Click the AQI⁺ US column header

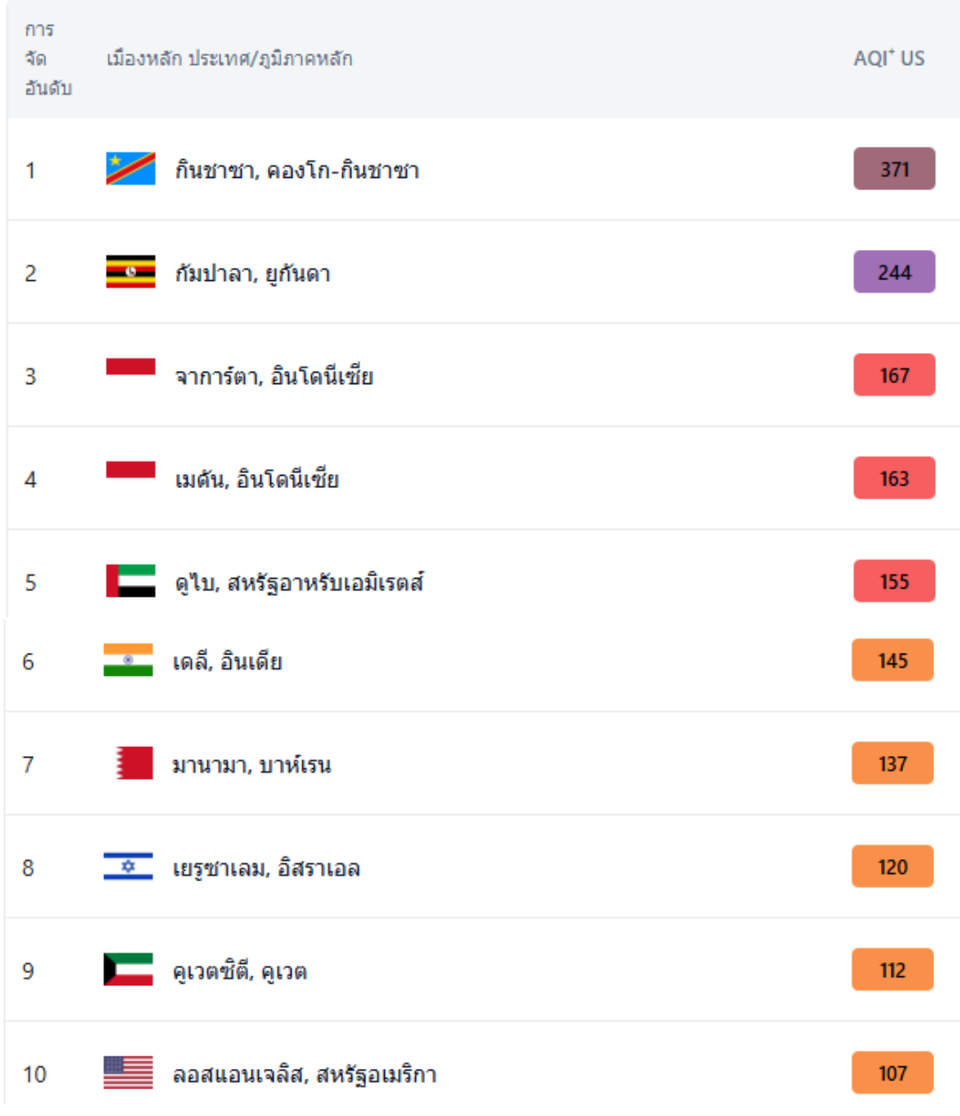tap(889, 58)
